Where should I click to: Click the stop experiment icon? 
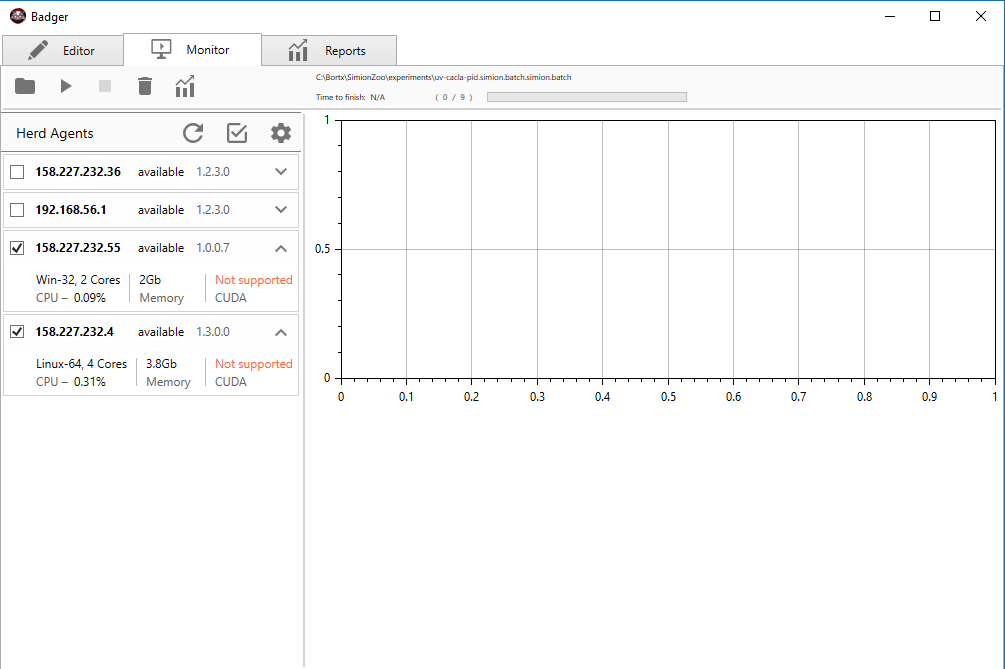click(105, 86)
